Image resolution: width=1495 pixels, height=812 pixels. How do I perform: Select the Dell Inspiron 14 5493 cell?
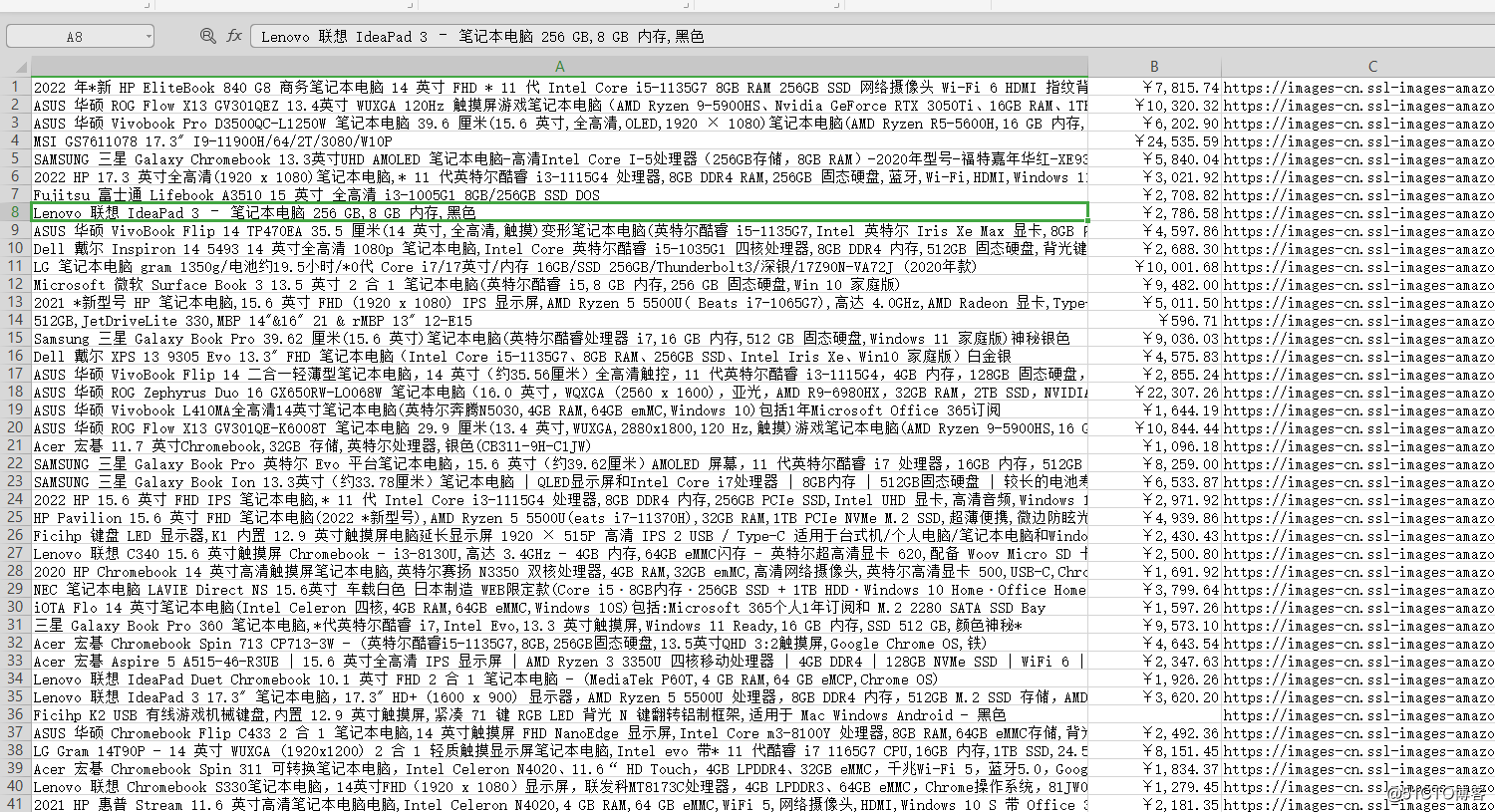(x=559, y=248)
